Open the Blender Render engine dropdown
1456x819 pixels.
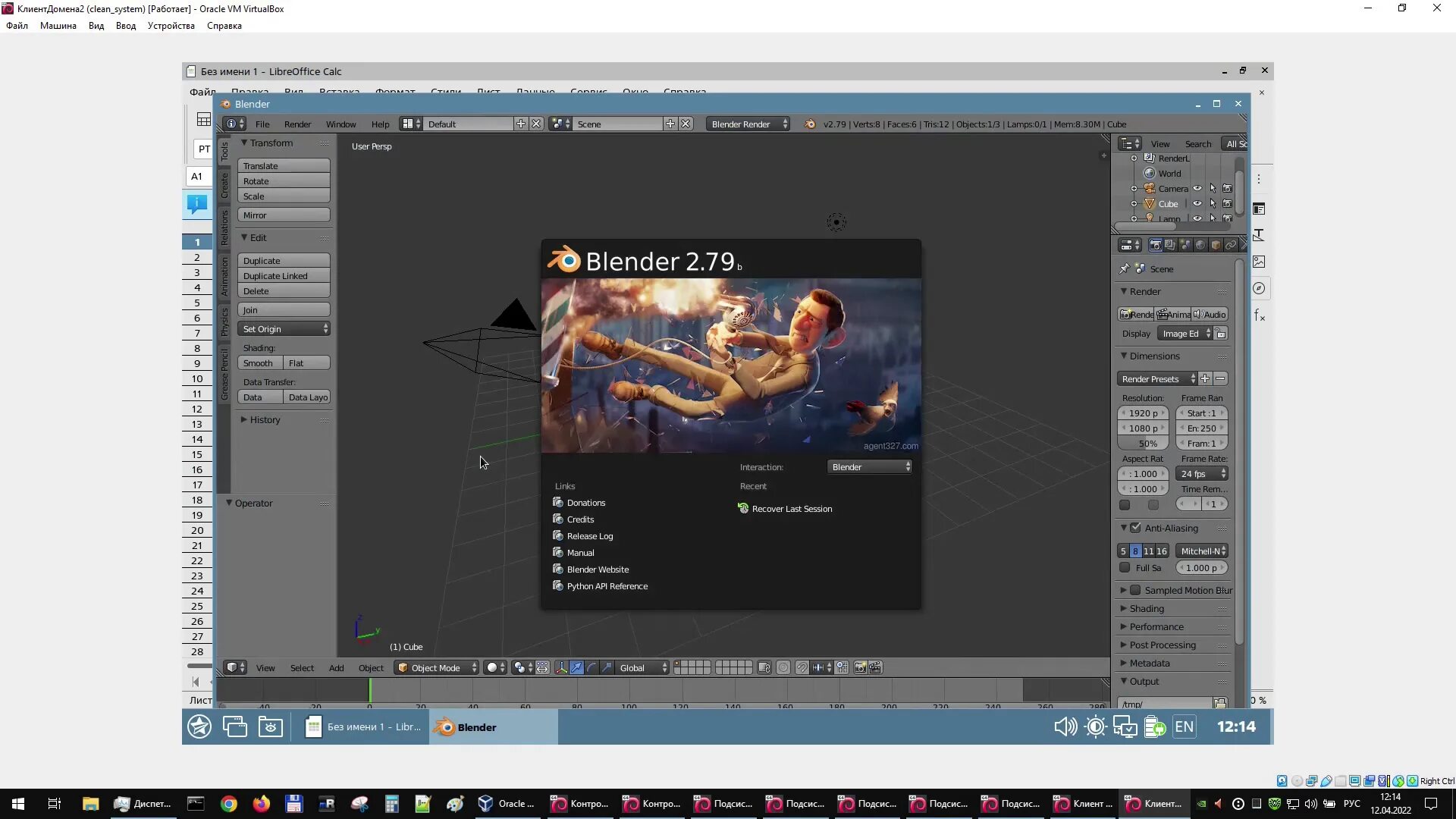[x=748, y=124]
